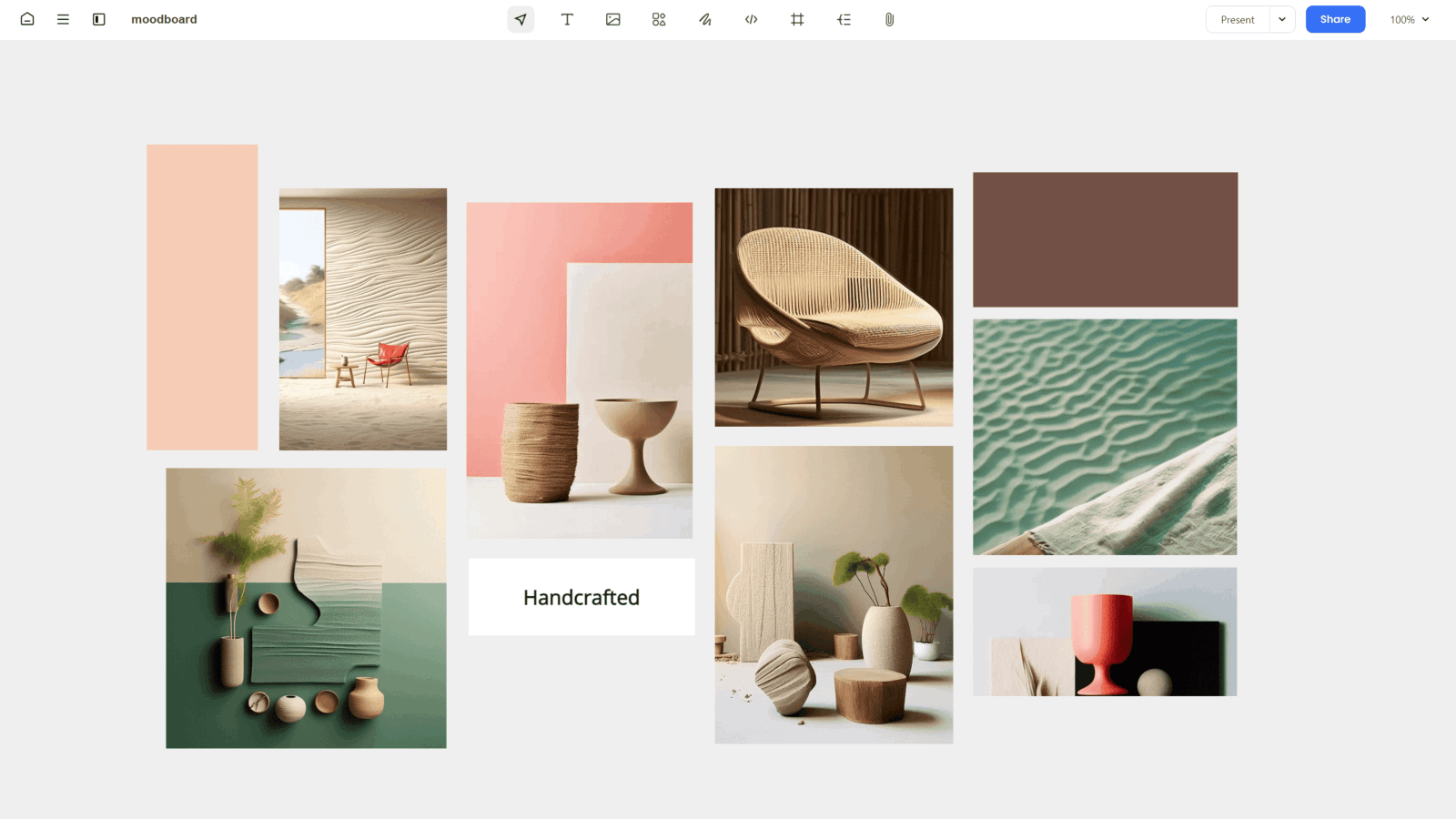Select the Text tool
The width and height of the screenshot is (1456, 819).
[567, 19]
